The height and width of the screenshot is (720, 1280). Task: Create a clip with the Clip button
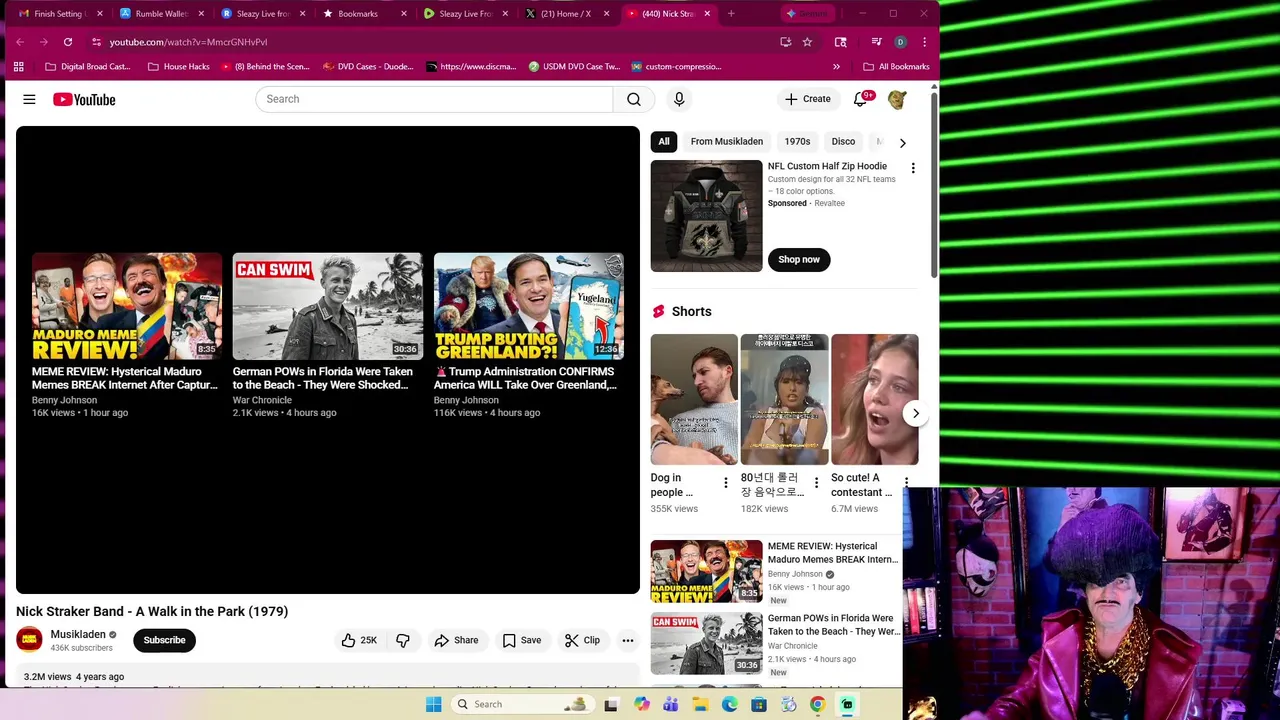pos(582,640)
